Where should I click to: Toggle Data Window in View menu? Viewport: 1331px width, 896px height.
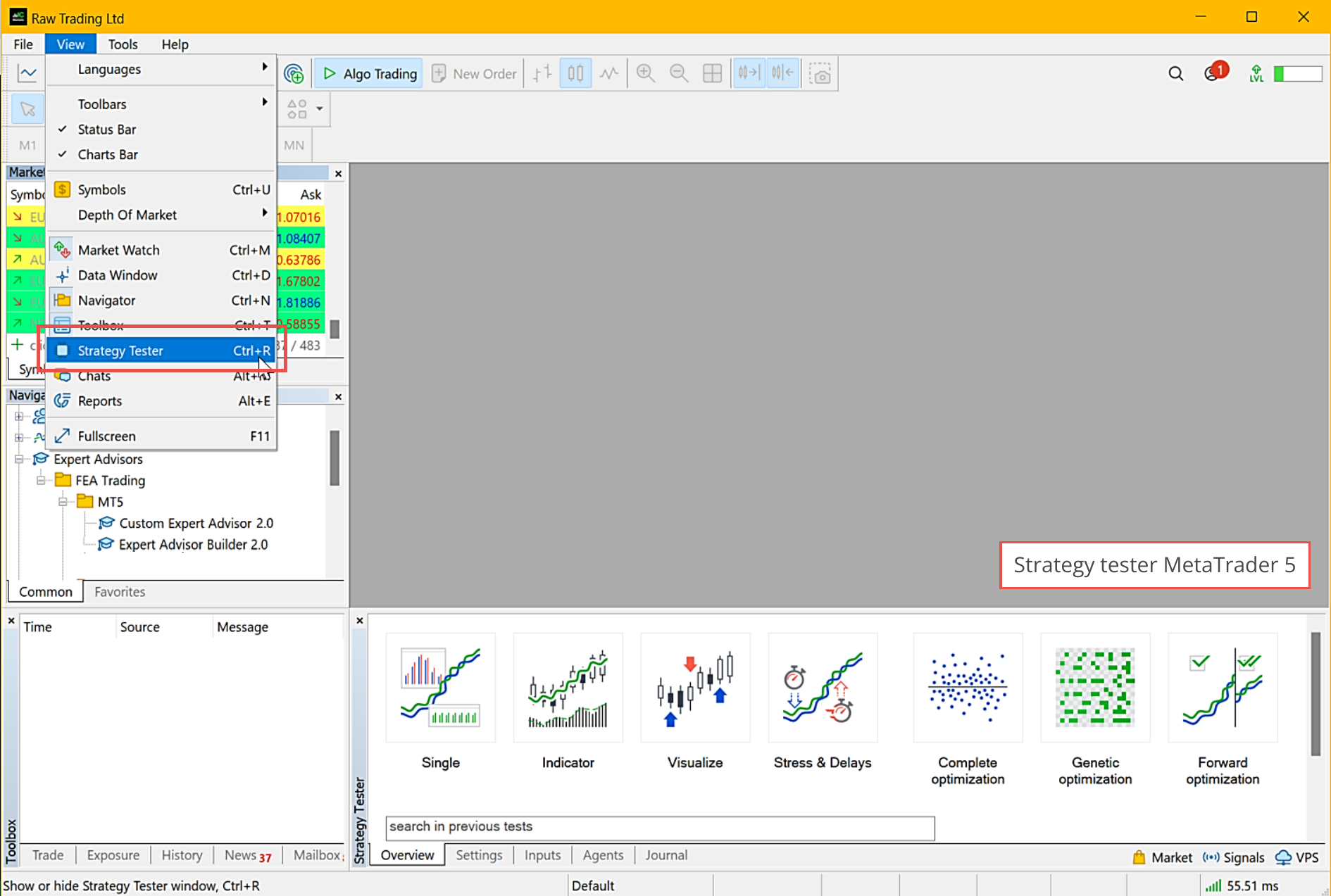[161, 275]
